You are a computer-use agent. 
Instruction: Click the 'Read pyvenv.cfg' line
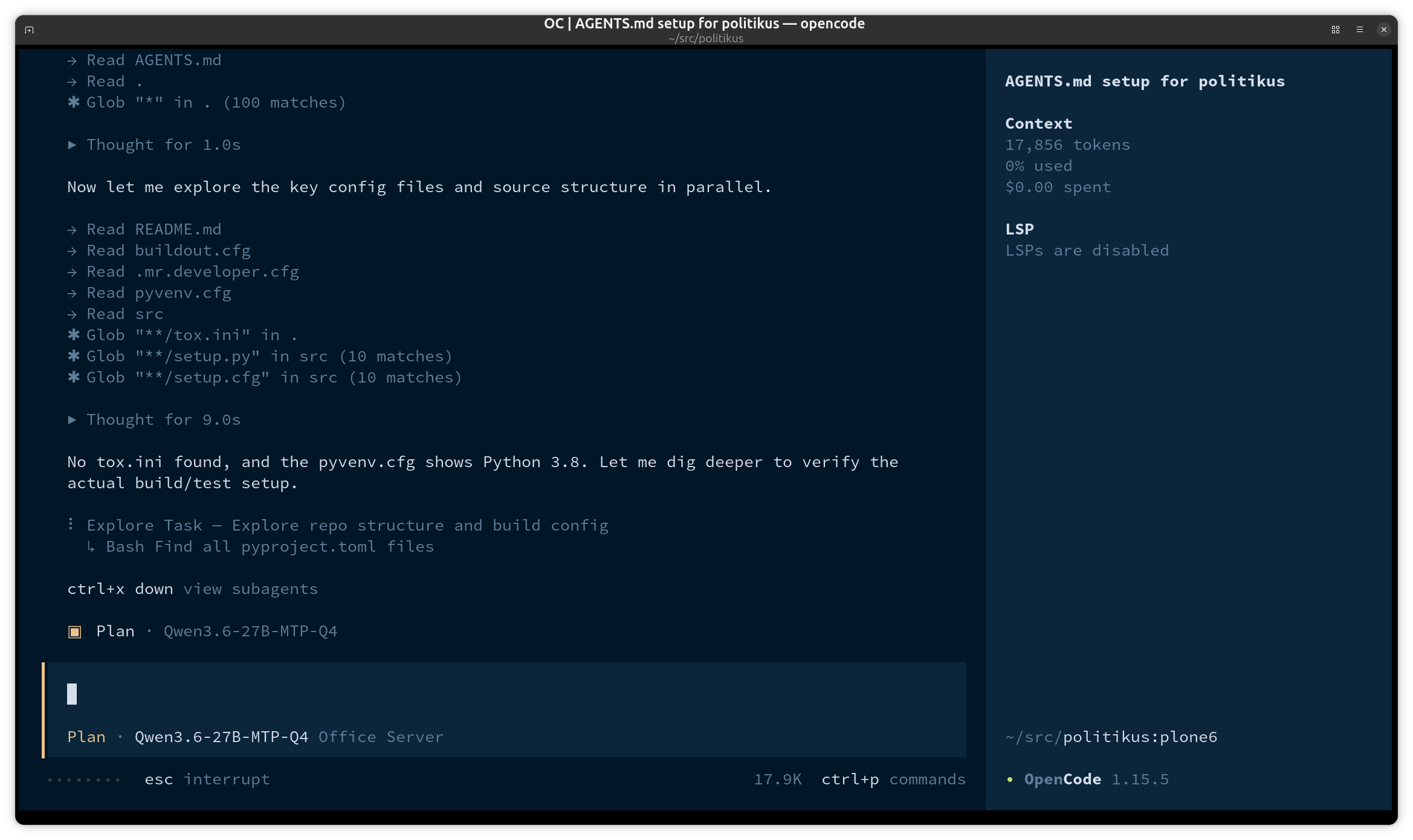[x=149, y=293]
